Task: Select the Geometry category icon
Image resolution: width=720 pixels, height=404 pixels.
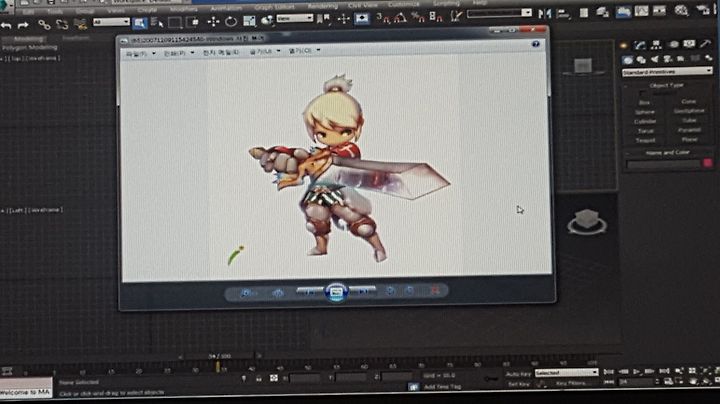Action: tap(628, 60)
